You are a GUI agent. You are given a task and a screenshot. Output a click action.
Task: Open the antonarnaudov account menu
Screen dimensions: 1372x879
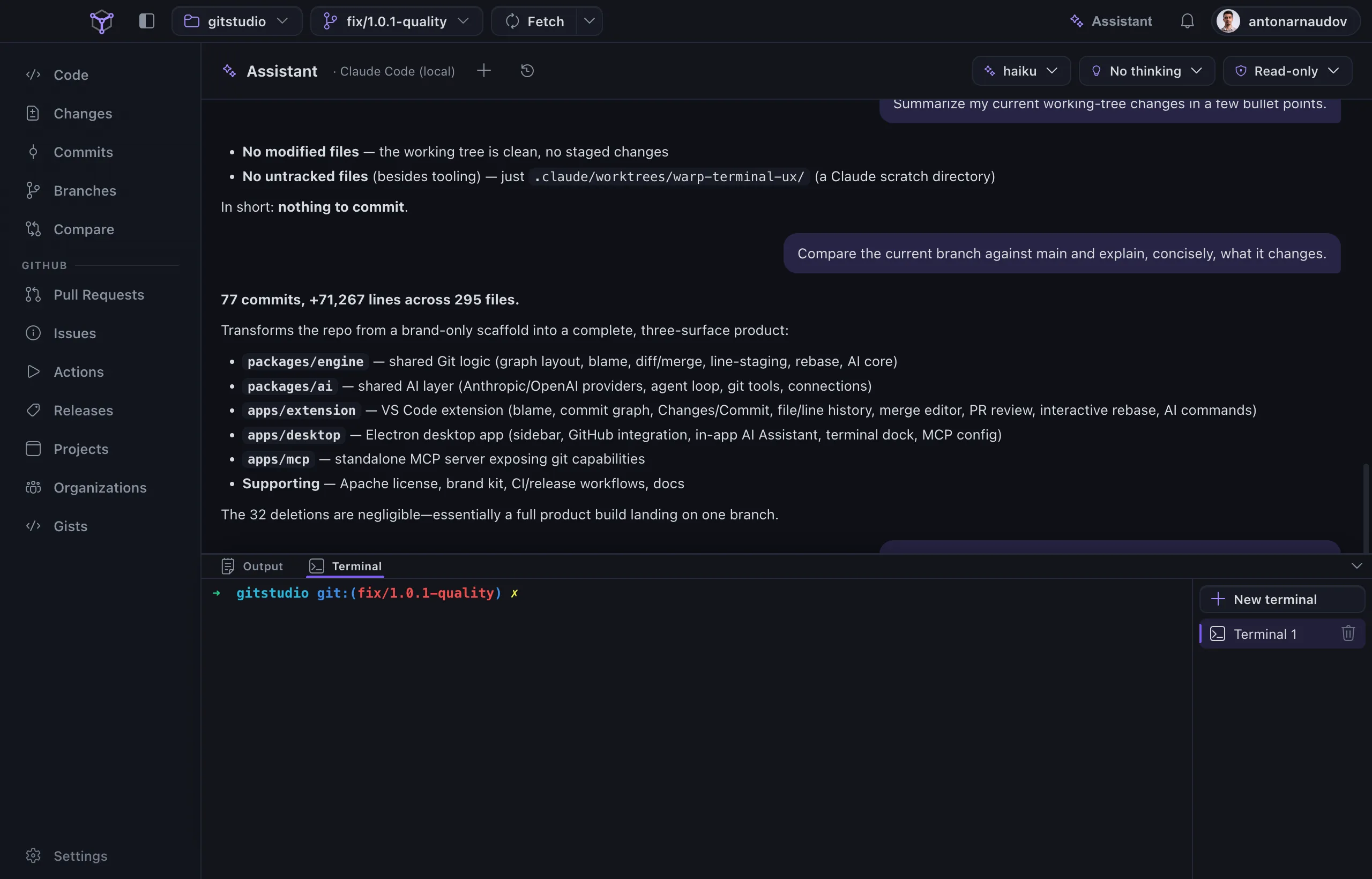pos(1285,21)
